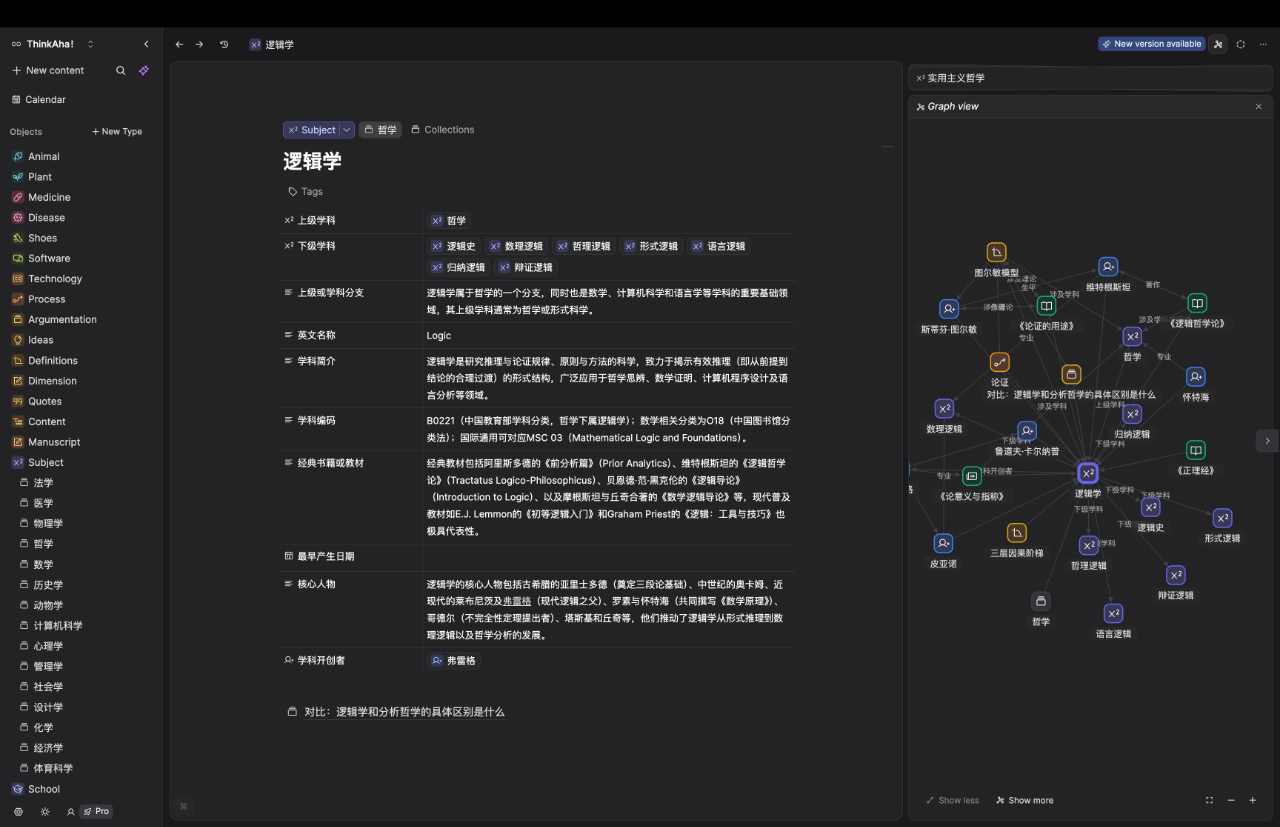Expand the right graph panel side arrow
The width and height of the screenshot is (1280, 827).
click(x=1267, y=440)
